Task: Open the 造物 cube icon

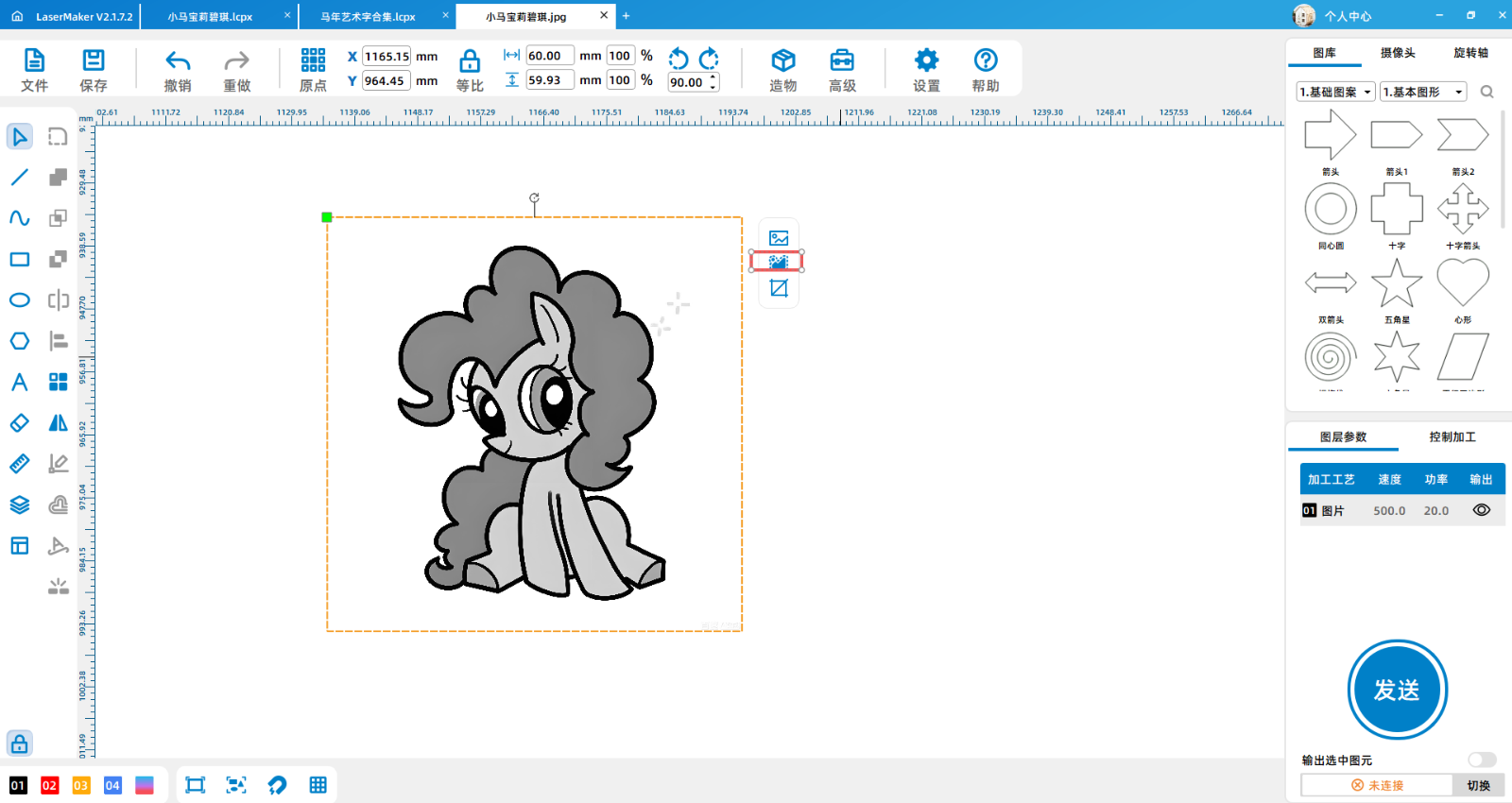Action: pyautogui.click(x=782, y=61)
